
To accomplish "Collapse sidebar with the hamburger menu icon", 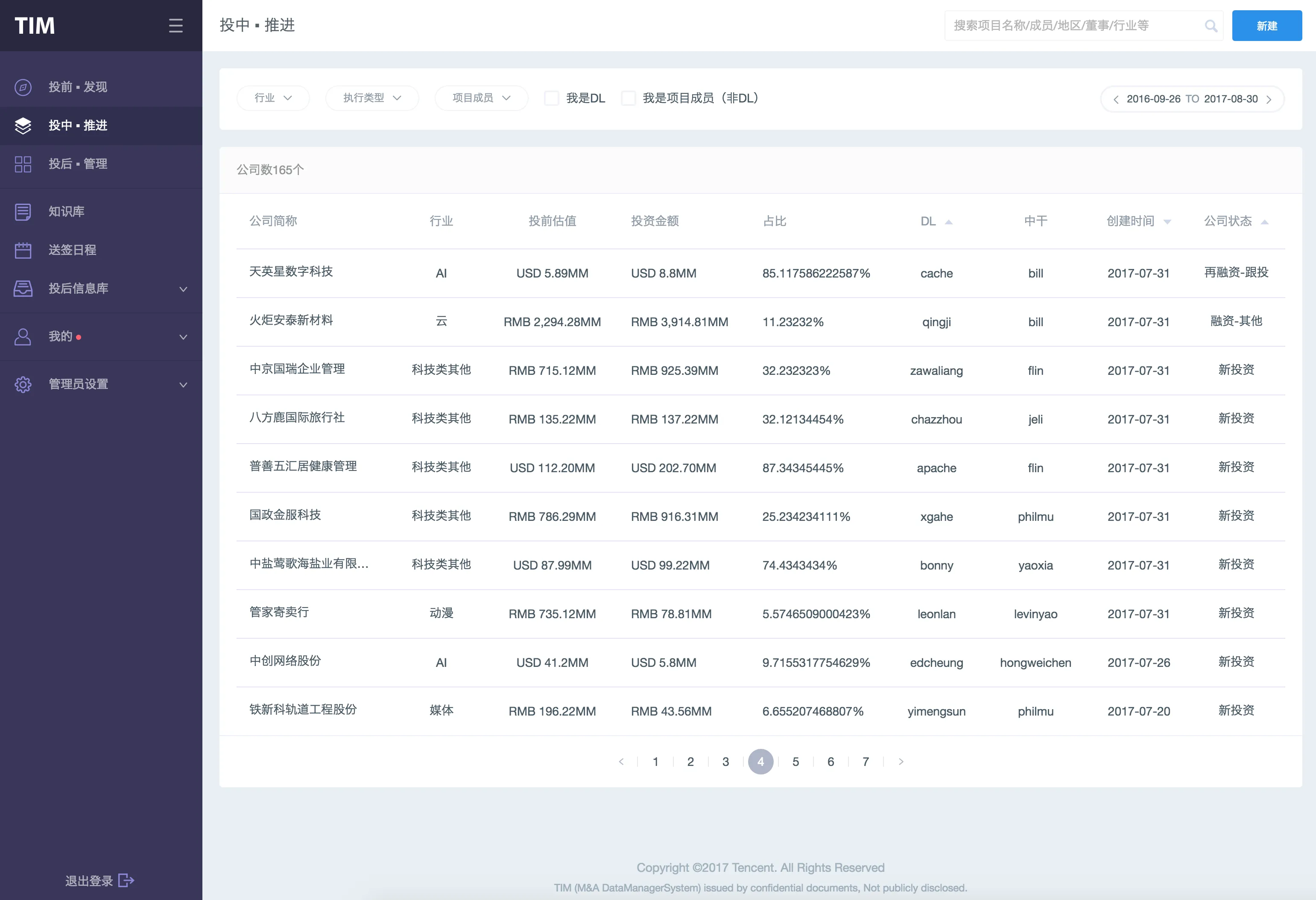I will 175,26.
